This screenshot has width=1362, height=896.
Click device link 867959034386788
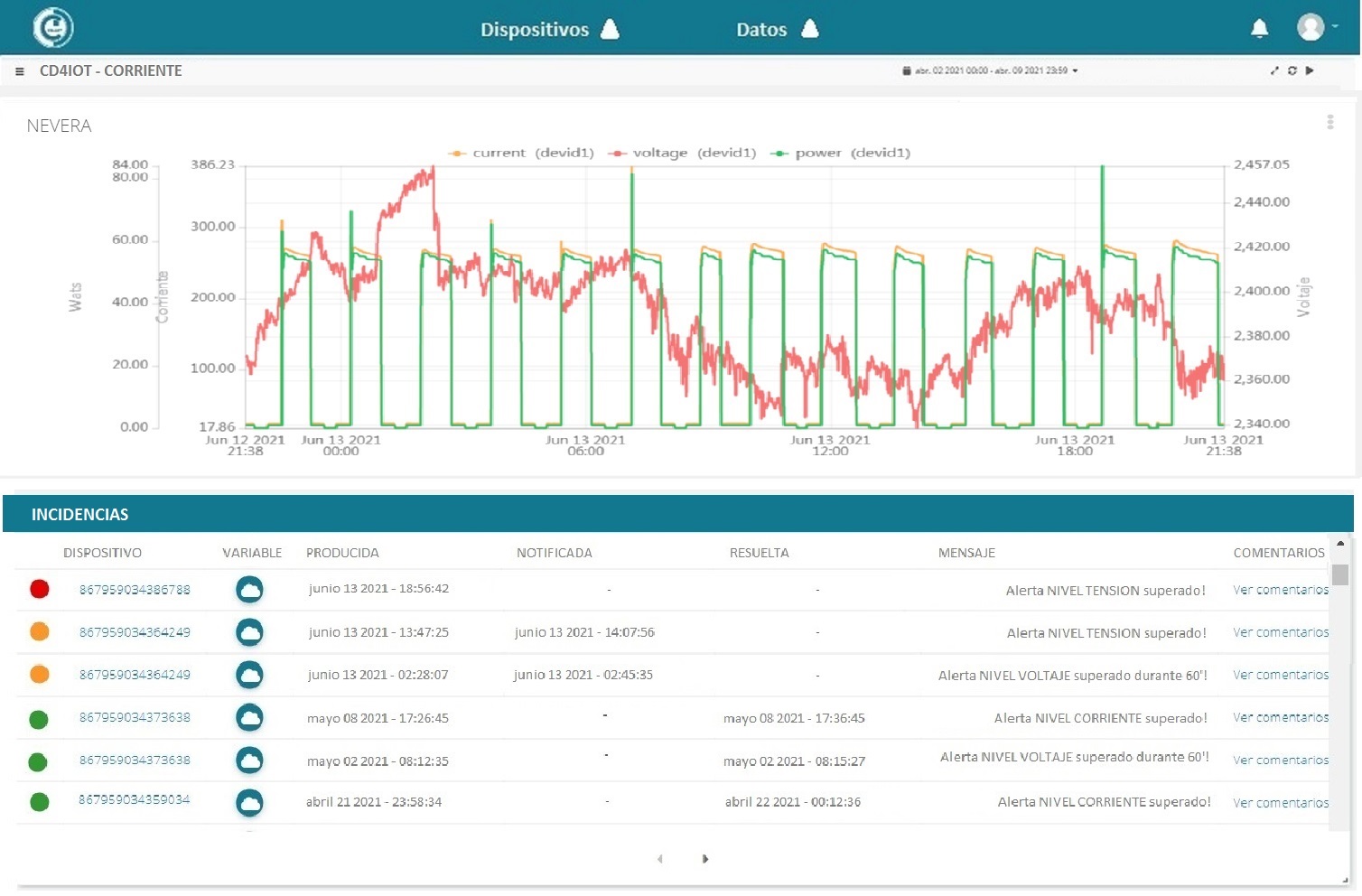tap(135, 590)
